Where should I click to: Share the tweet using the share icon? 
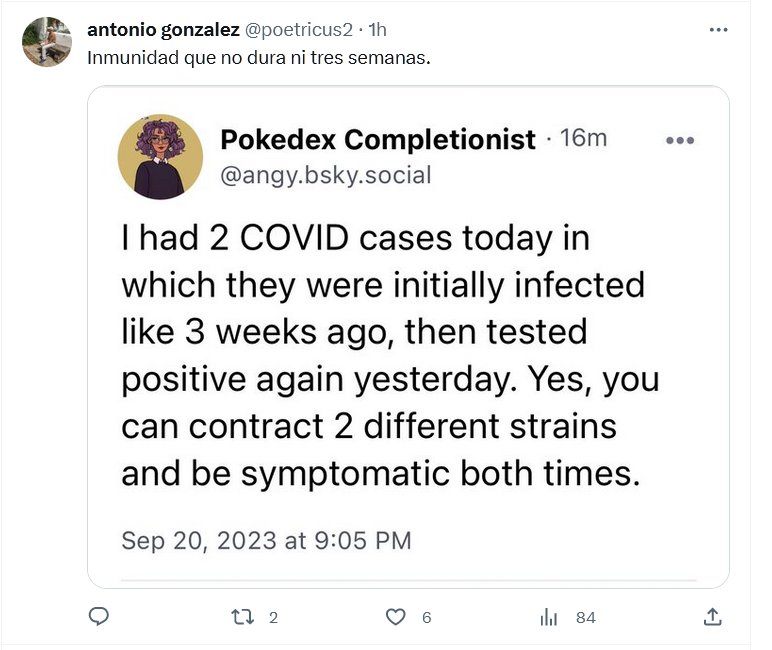[x=712, y=616]
